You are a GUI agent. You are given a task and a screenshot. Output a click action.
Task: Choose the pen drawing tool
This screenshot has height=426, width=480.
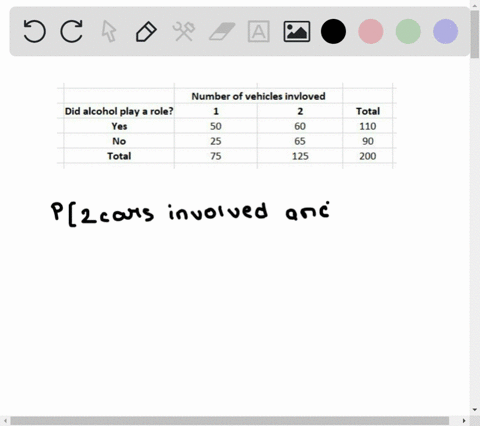tap(146, 32)
